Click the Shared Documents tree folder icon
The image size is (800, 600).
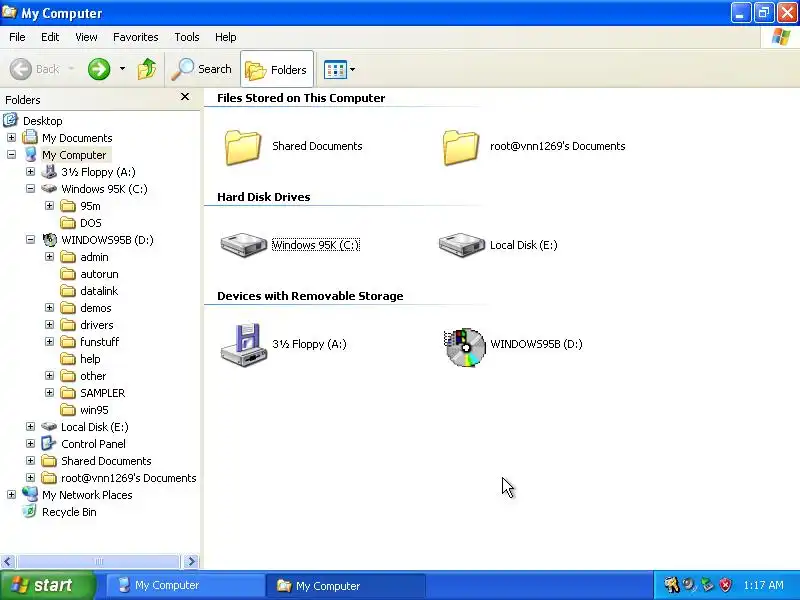tap(49, 461)
